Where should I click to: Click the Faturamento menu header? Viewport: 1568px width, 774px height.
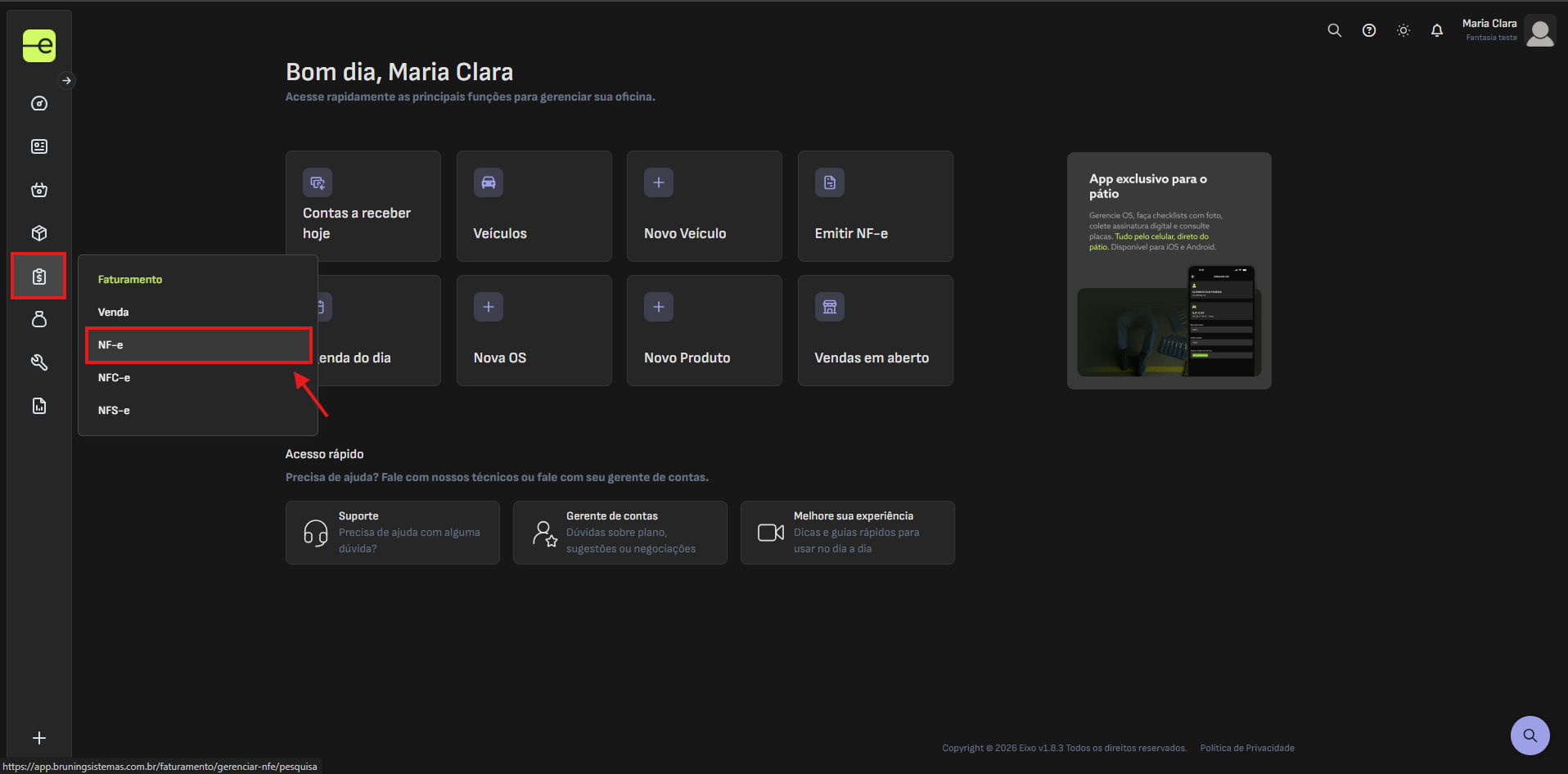pos(130,279)
